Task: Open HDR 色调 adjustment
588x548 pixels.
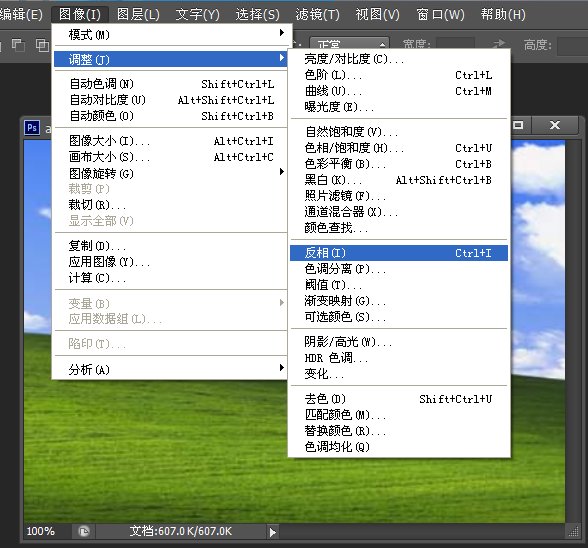Action: coord(399,358)
